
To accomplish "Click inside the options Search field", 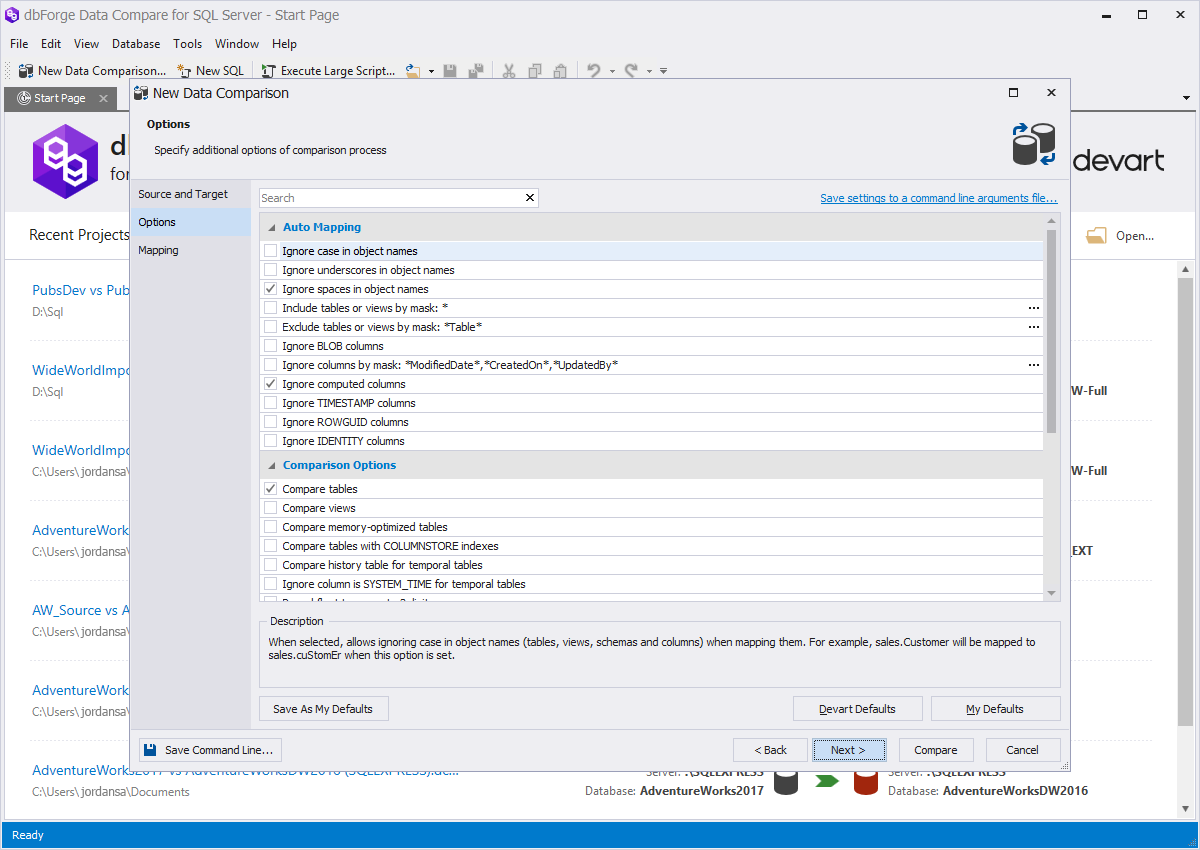I will click(390, 197).
